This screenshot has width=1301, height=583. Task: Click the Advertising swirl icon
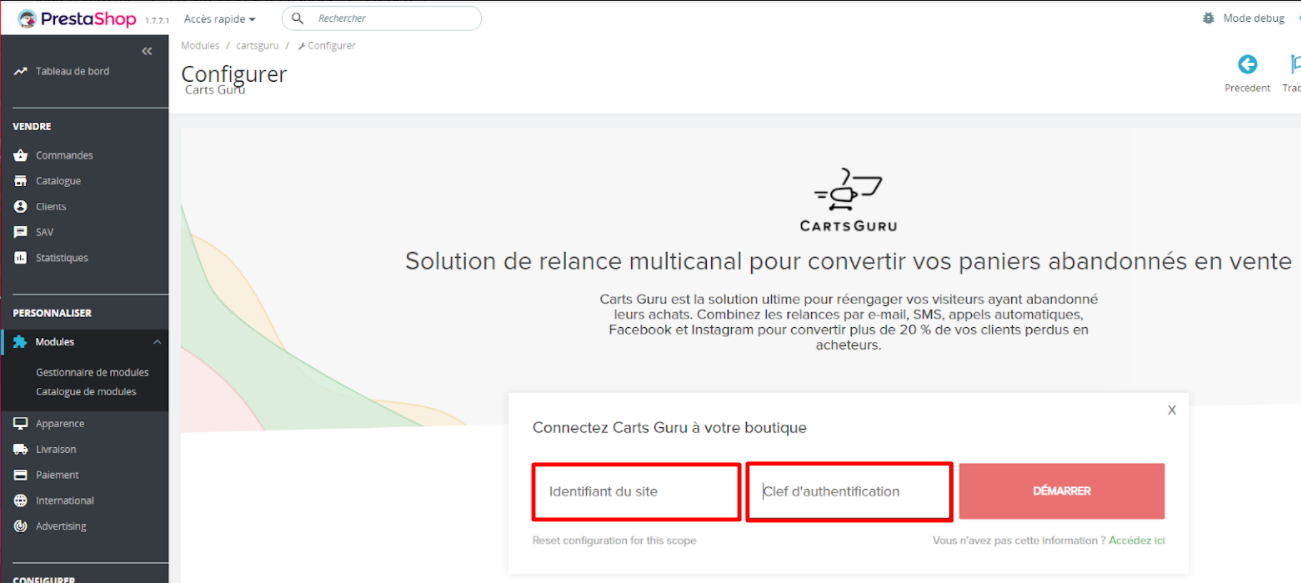click(x=20, y=526)
